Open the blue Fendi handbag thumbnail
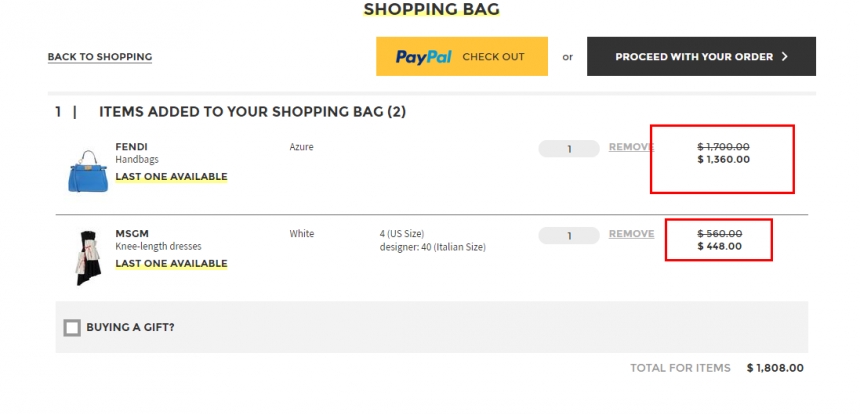This screenshot has width=860, height=414. point(88,171)
